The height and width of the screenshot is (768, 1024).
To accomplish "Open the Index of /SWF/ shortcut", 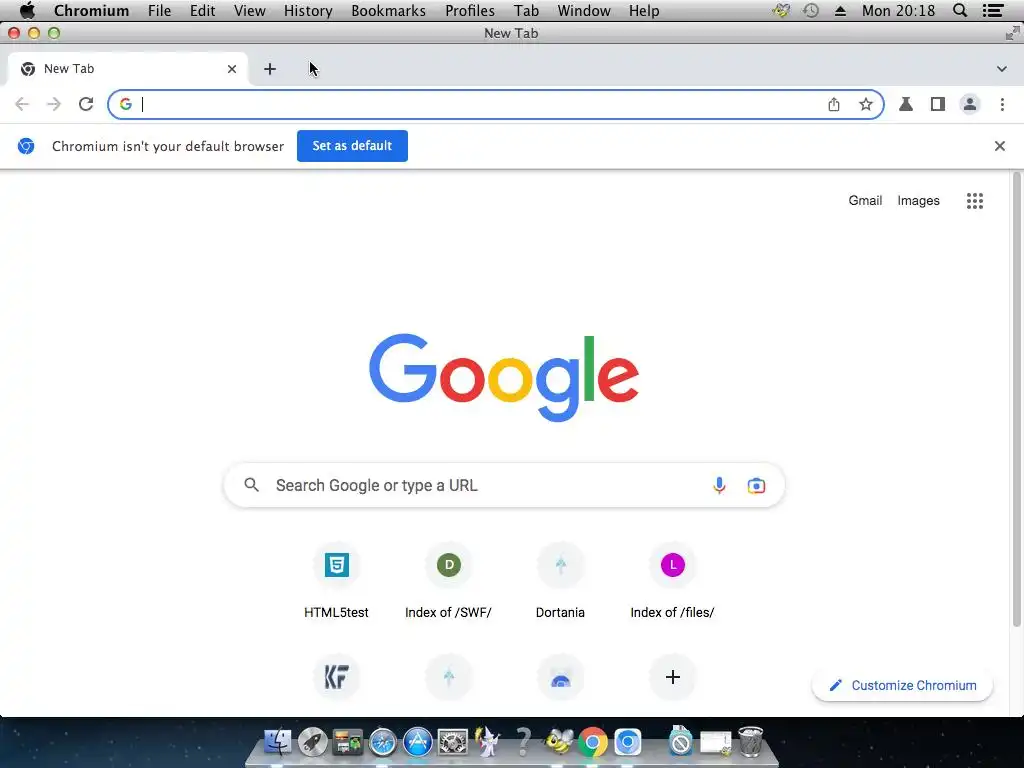I will (449, 581).
